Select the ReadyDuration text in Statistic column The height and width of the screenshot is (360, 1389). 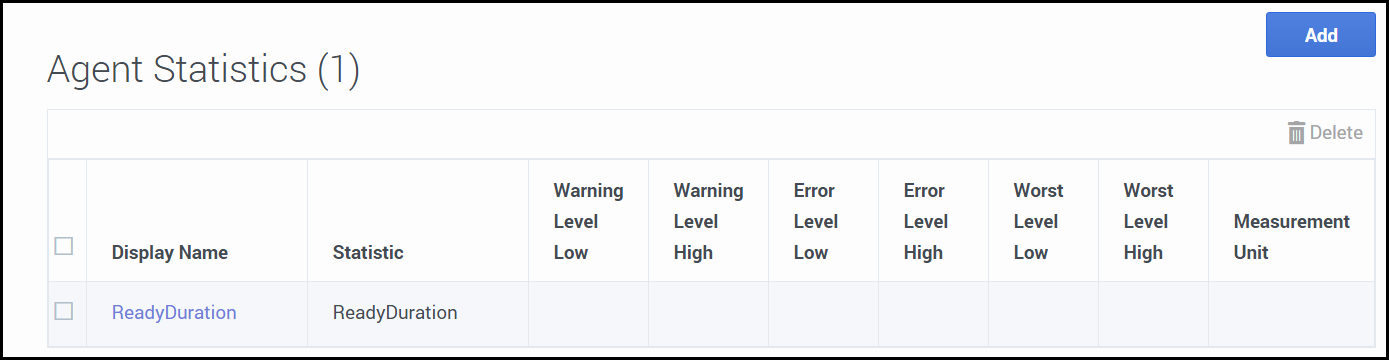(x=395, y=313)
